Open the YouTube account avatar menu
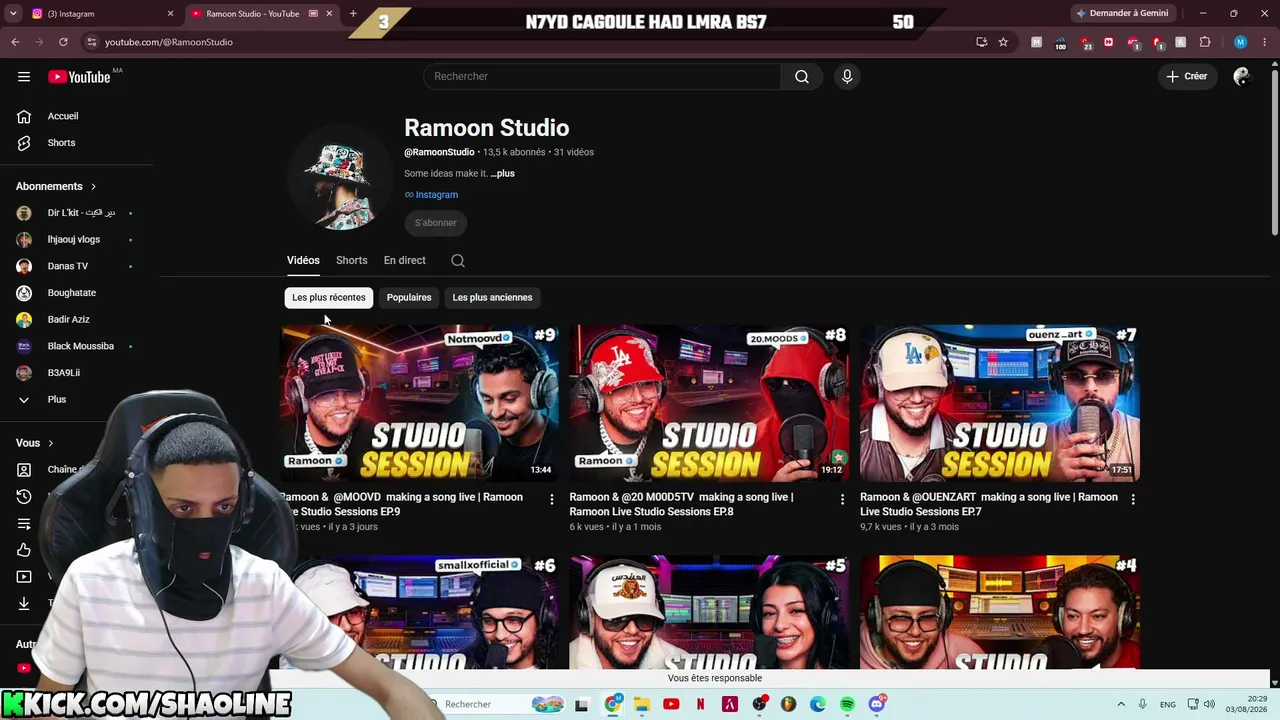This screenshot has height=720, width=1280. (x=1242, y=77)
